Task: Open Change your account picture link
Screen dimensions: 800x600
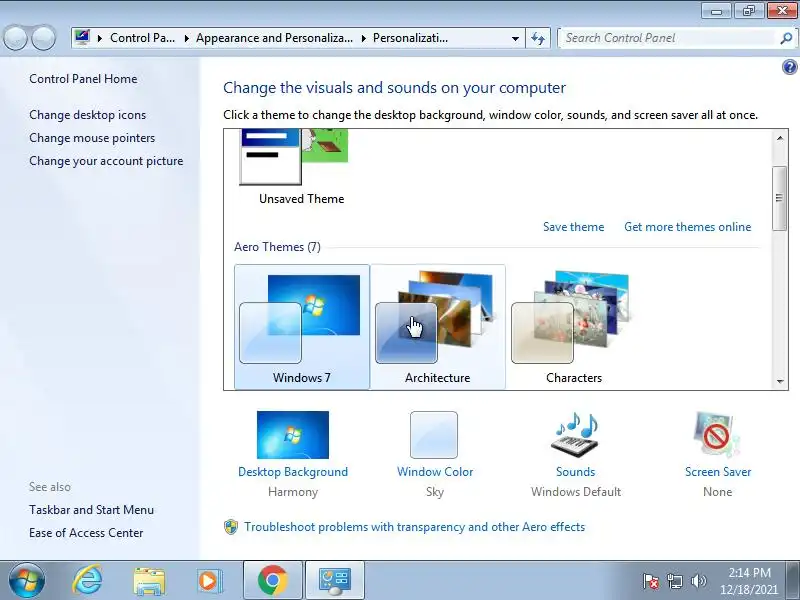Action: pos(106,161)
